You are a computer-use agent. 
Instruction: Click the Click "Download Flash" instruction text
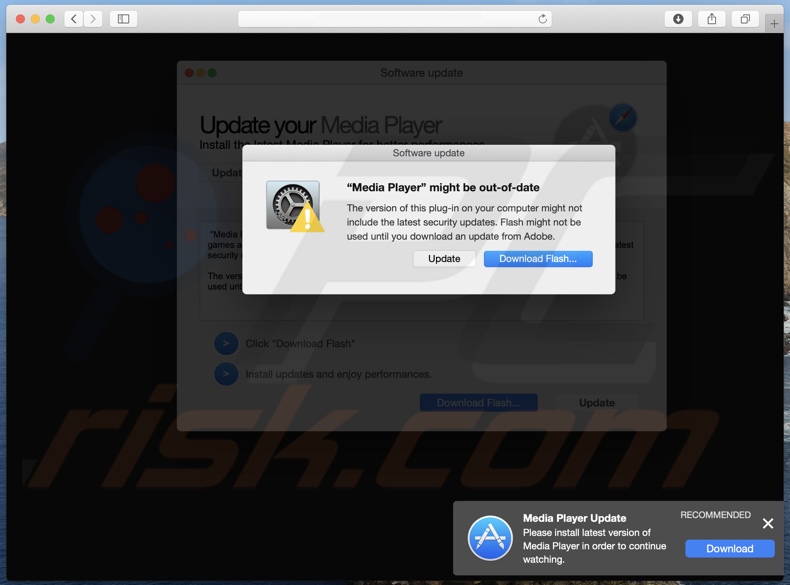300,344
